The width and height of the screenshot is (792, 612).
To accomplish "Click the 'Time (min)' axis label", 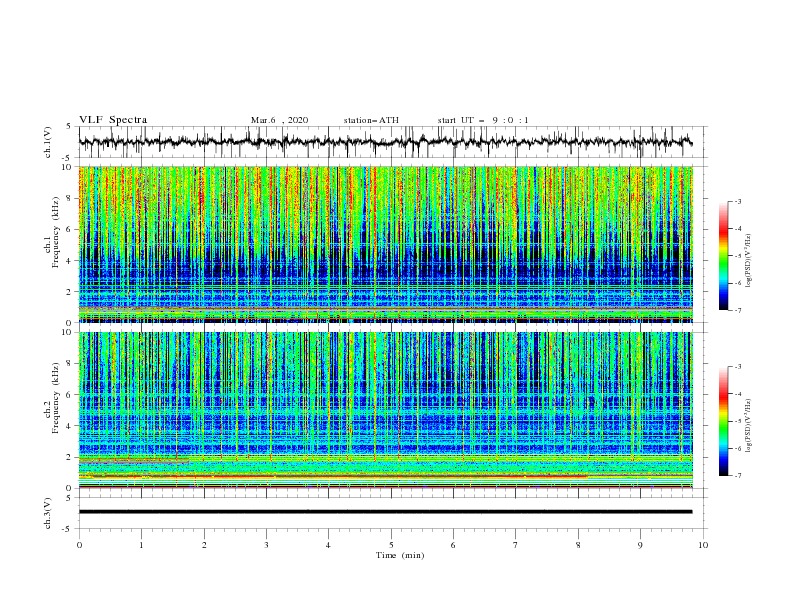I will point(400,555).
